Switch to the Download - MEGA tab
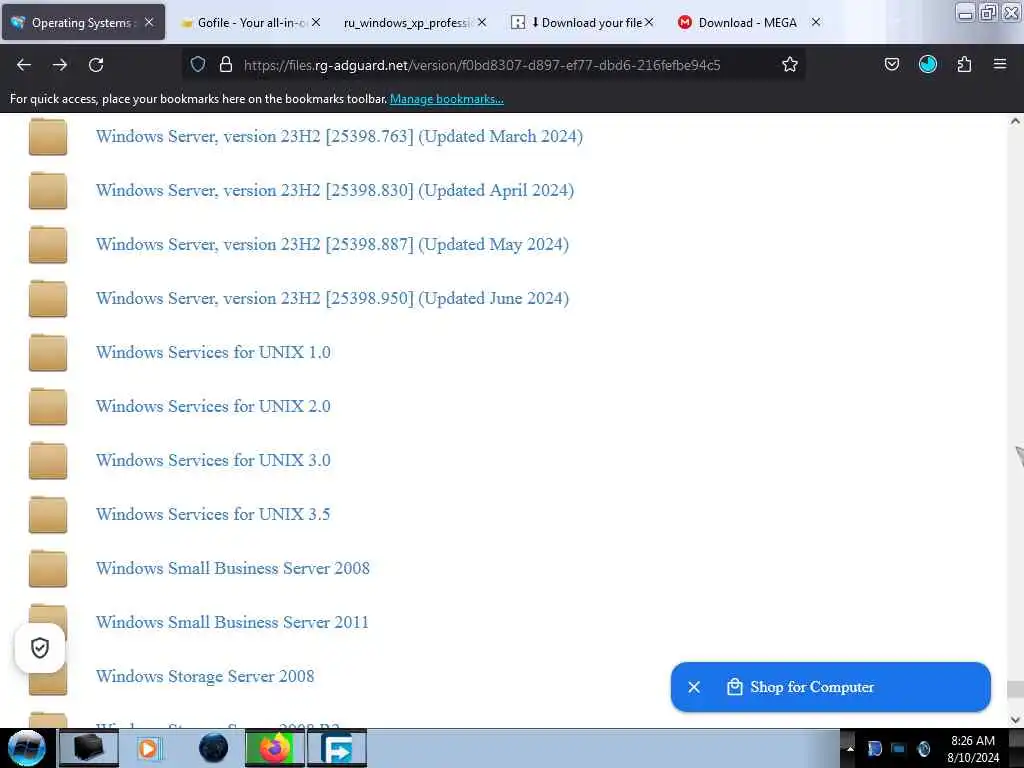This screenshot has width=1024, height=768. point(747,23)
